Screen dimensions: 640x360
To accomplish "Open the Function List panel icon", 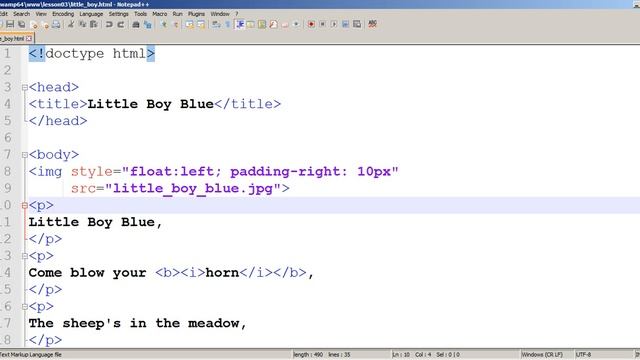I will coord(273,24).
